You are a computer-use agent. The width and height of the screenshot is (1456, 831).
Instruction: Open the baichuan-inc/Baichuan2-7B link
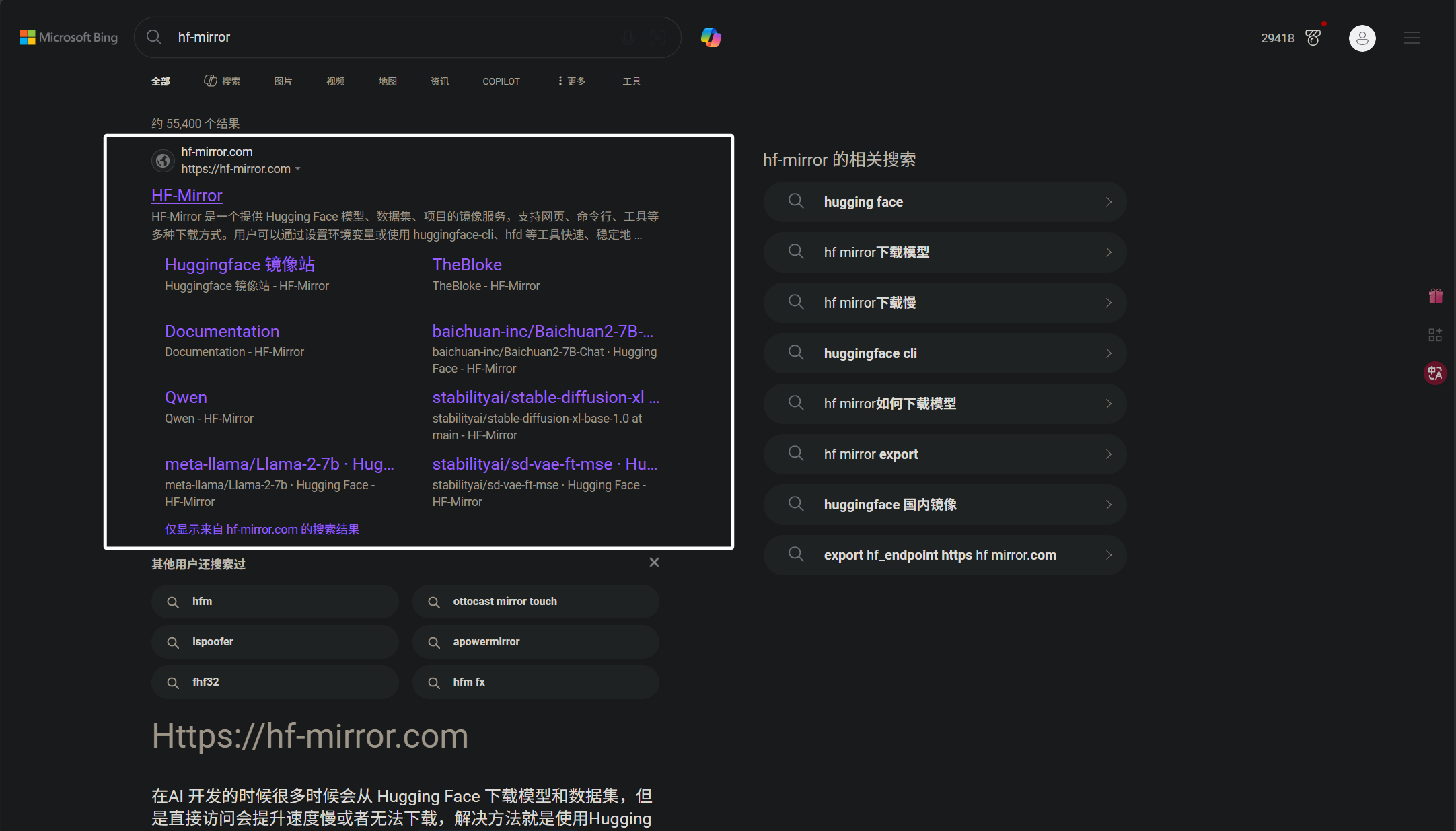coord(543,331)
